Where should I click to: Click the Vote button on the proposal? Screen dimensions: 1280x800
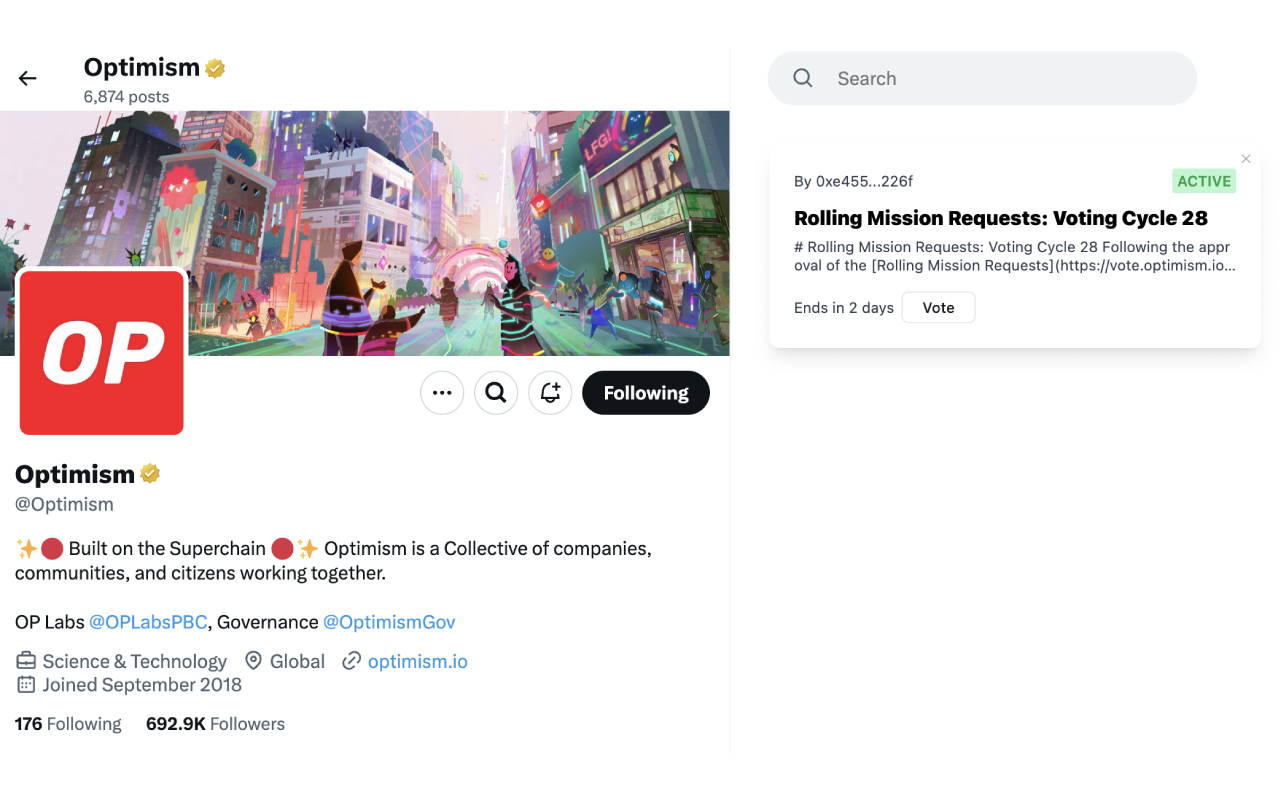point(938,307)
